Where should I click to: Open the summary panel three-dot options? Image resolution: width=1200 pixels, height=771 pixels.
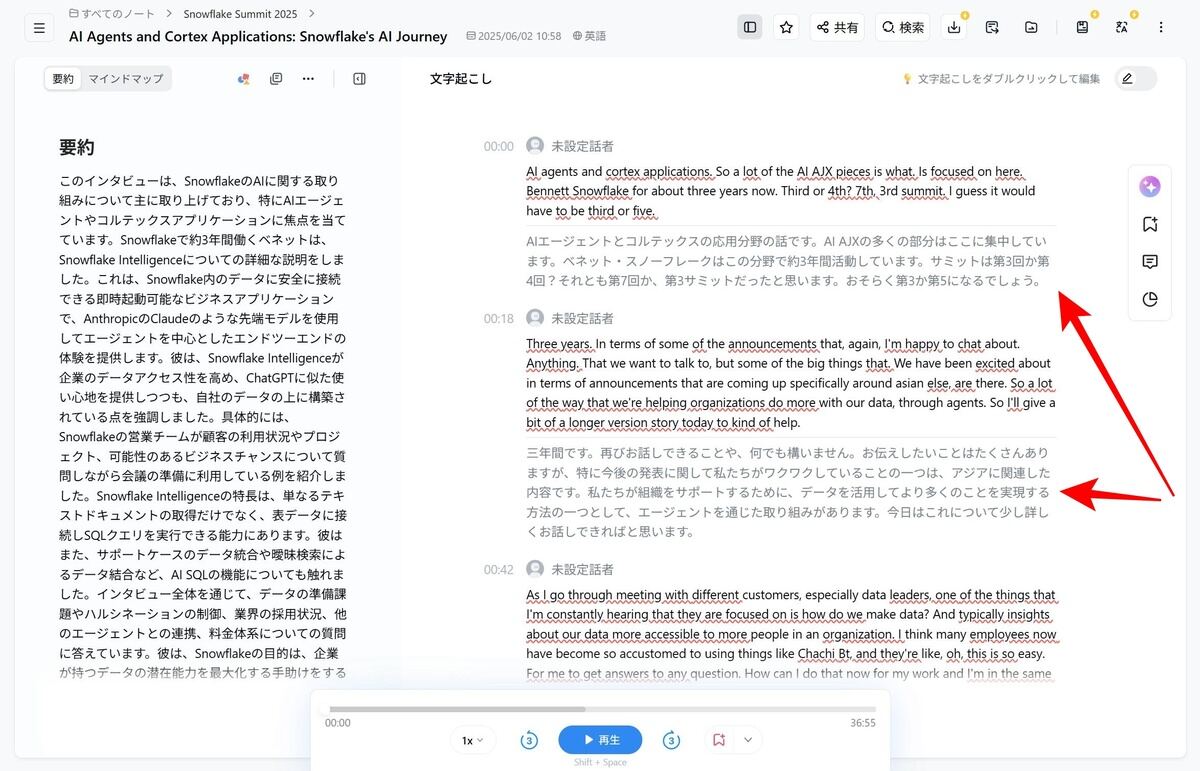point(308,78)
